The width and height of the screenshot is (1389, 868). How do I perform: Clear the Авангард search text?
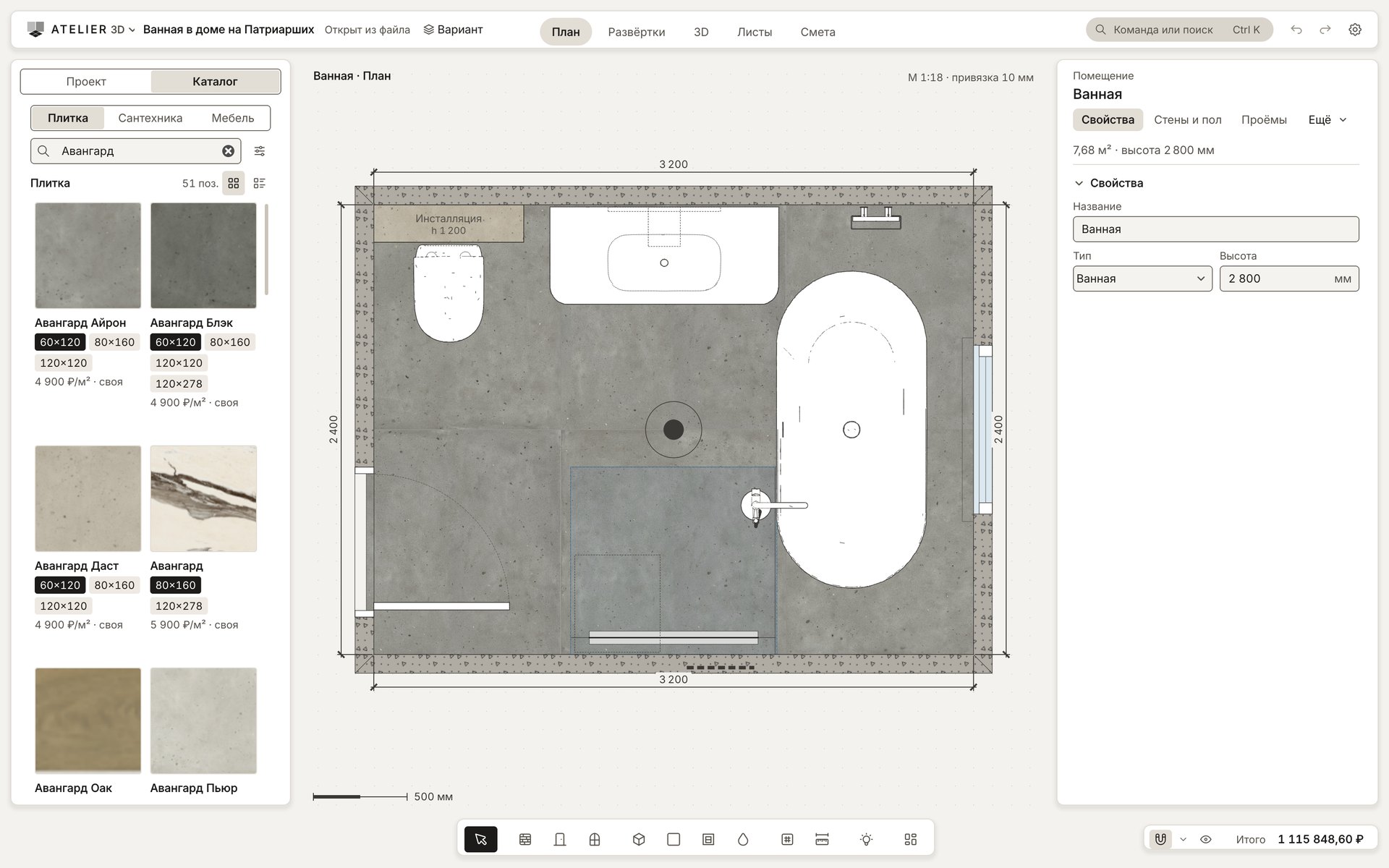coord(228,151)
